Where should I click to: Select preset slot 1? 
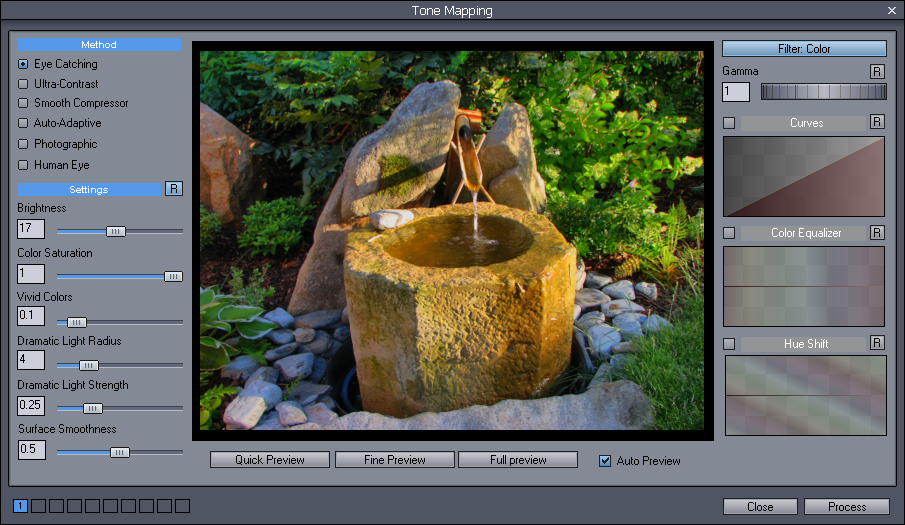(x=20, y=506)
